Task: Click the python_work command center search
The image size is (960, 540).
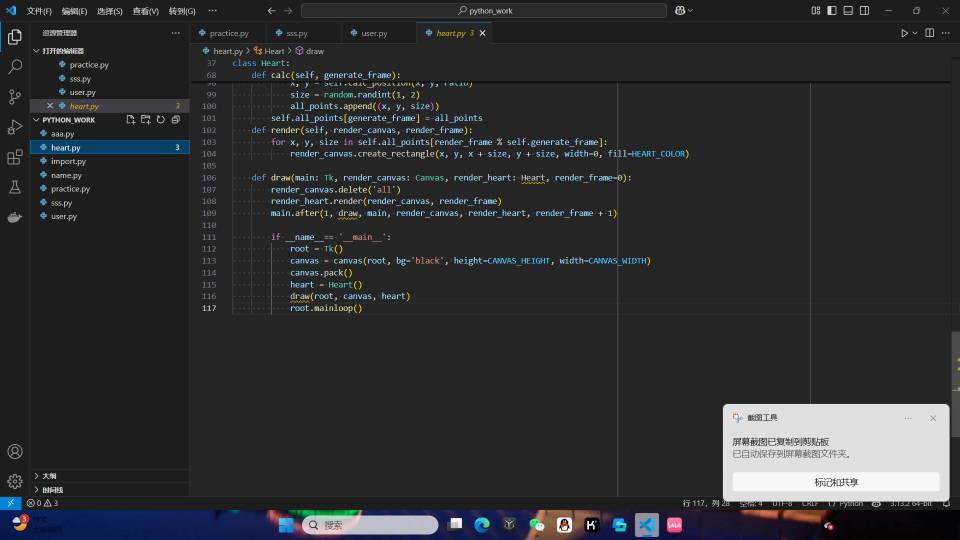Action: tap(484, 10)
